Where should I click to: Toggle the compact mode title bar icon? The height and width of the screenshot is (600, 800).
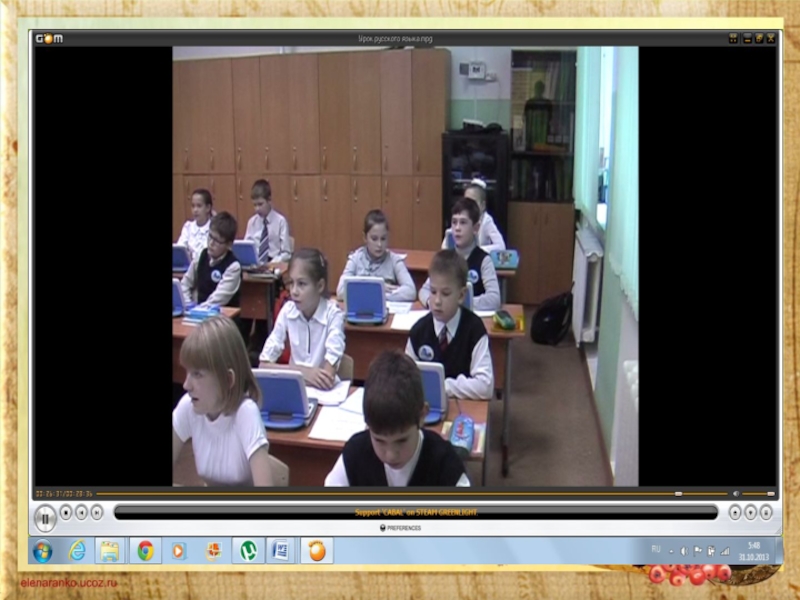[x=733, y=38]
